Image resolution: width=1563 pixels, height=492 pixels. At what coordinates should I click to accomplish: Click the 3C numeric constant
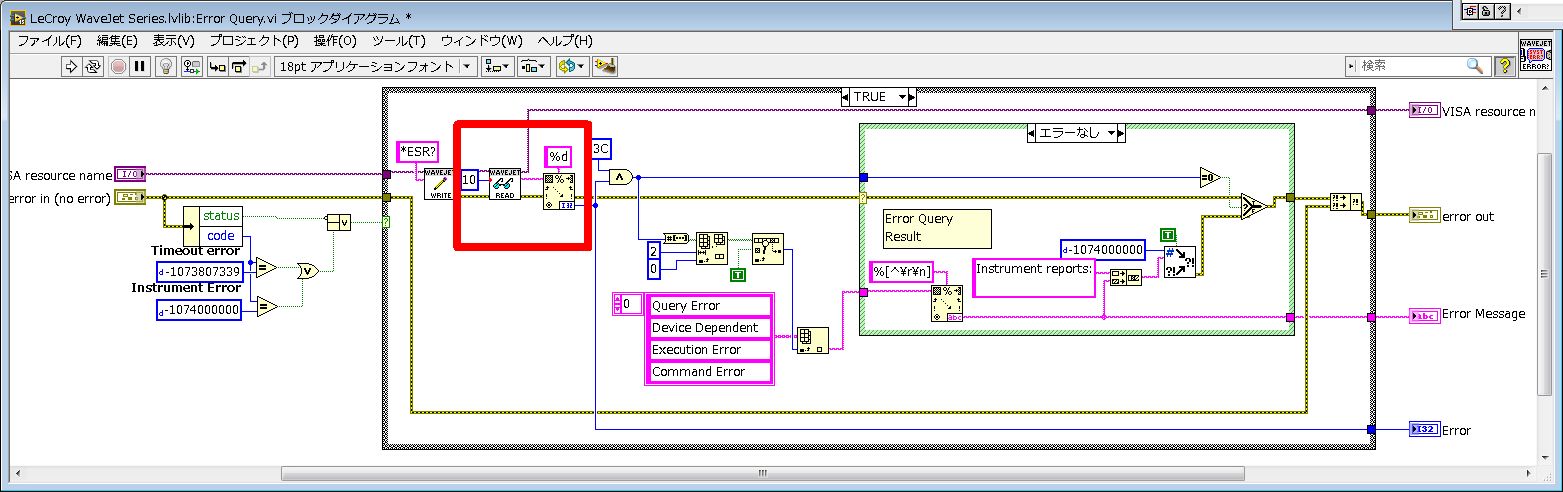pyautogui.click(x=601, y=149)
